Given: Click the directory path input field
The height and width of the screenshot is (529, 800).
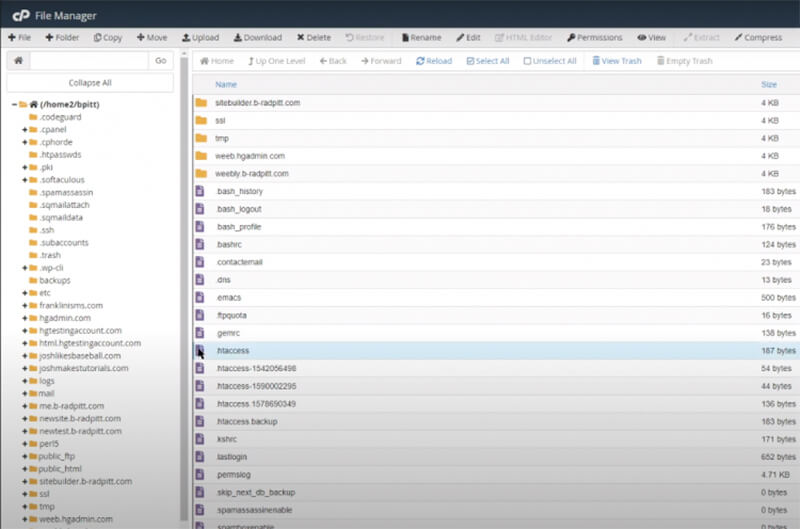Looking at the screenshot, I should pos(89,61).
